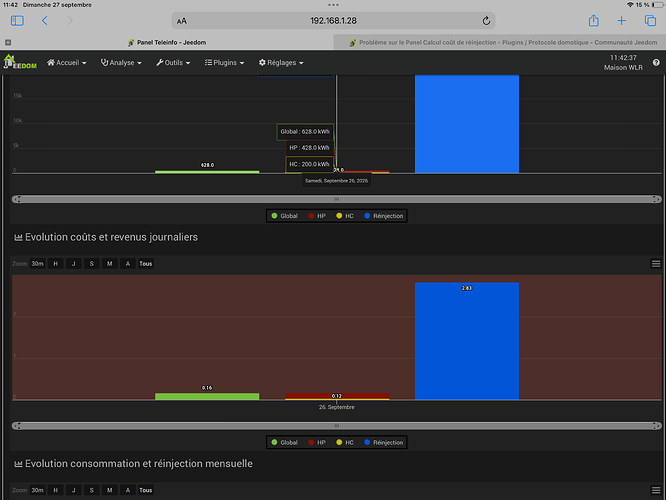This screenshot has height=500, width=666.
Task: Toggle HP series in consumption chart legend
Action: (317, 216)
